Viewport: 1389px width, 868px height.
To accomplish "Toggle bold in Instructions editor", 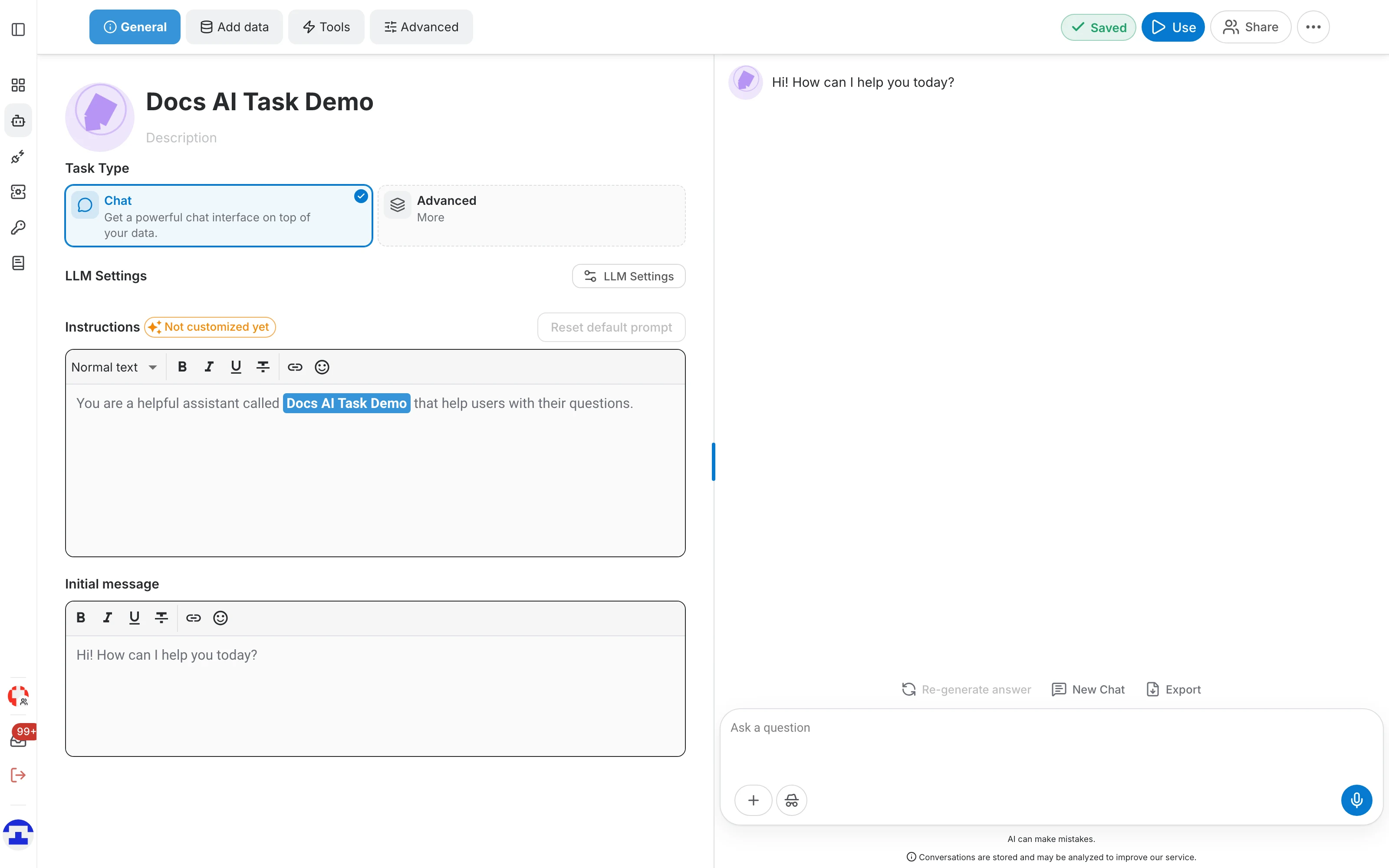I will pos(182,367).
